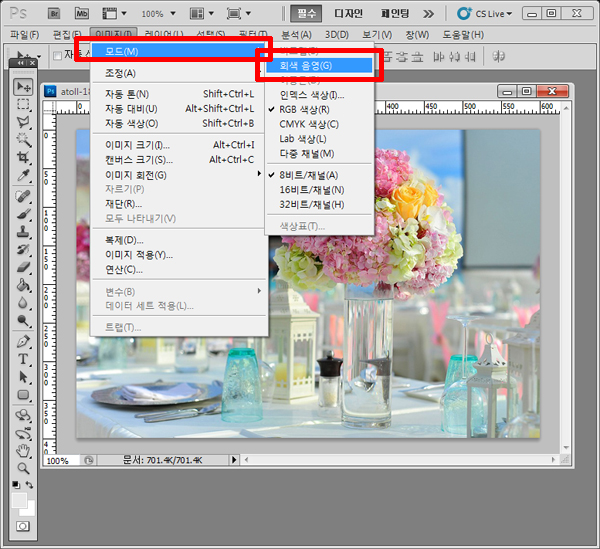Select the Rectangular Marquee tool
This screenshot has height=549, width=600.
click(23, 105)
